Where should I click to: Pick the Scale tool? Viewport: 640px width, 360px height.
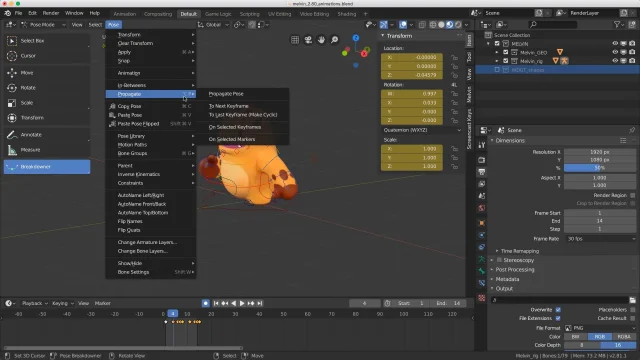tap(47, 103)
